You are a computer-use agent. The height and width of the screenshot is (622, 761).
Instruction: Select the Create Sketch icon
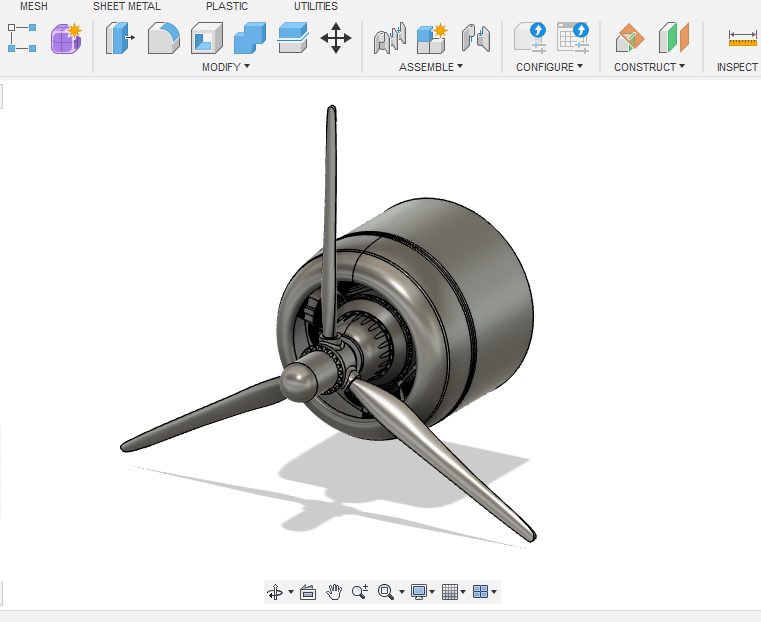(x=22, y=38)
